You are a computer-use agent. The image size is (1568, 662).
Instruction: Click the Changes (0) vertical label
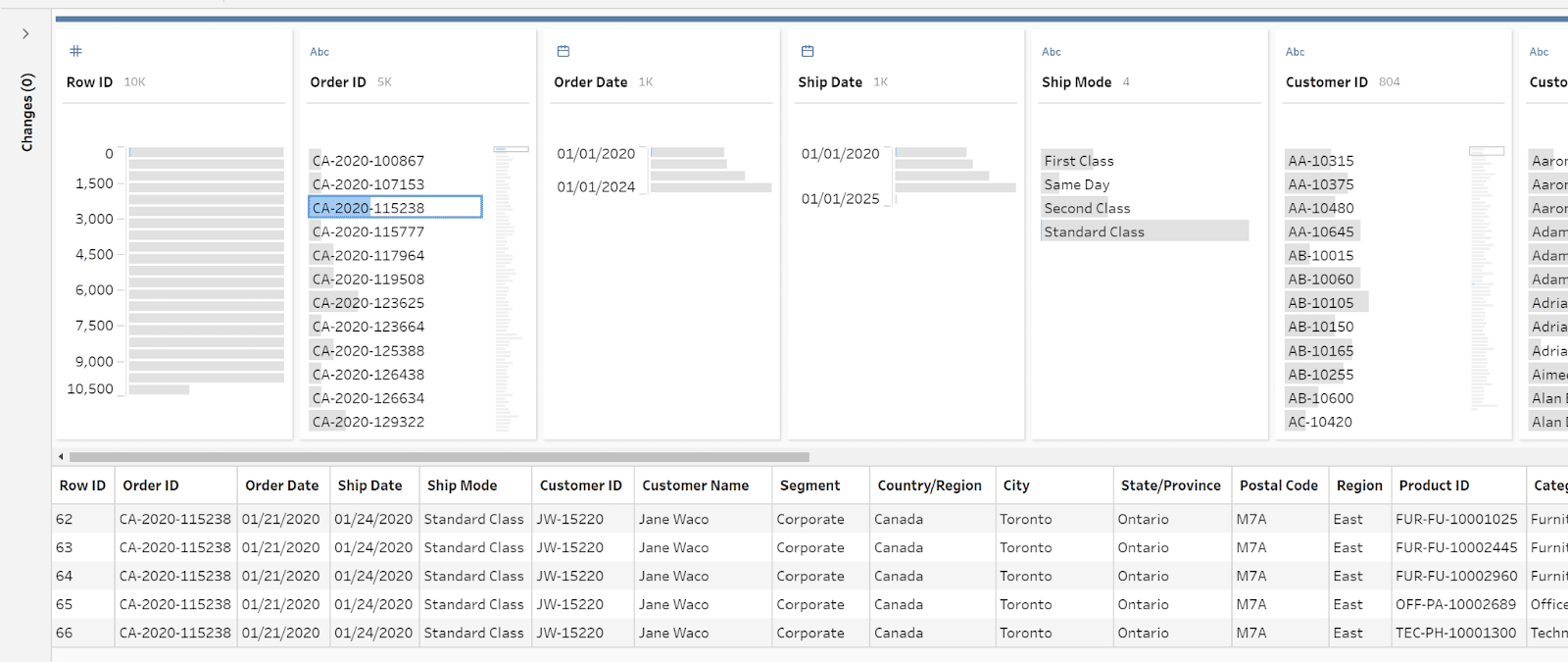[x=27, y=112]
